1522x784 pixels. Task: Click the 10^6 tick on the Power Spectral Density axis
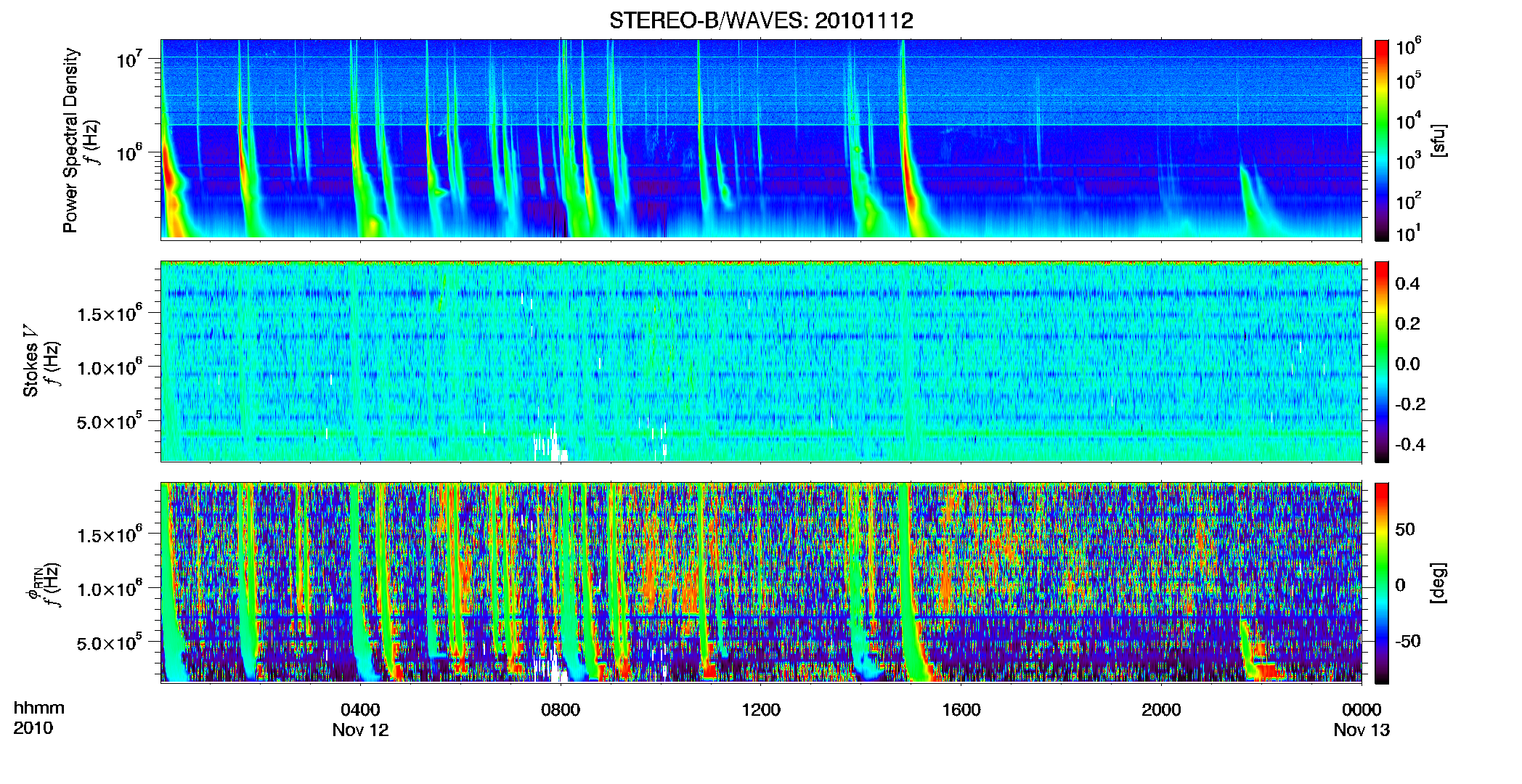point(131,152)
